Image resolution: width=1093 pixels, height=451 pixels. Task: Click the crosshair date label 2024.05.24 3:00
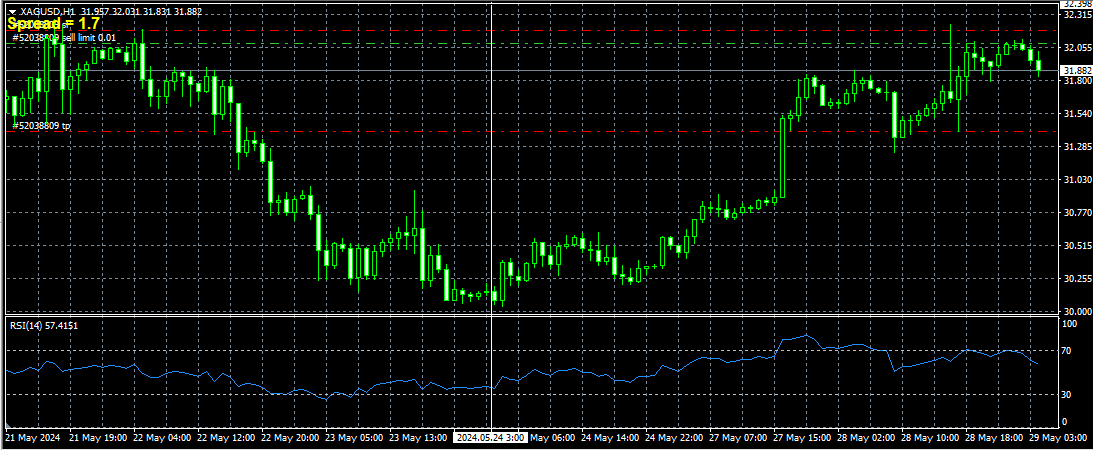[489, 438]
